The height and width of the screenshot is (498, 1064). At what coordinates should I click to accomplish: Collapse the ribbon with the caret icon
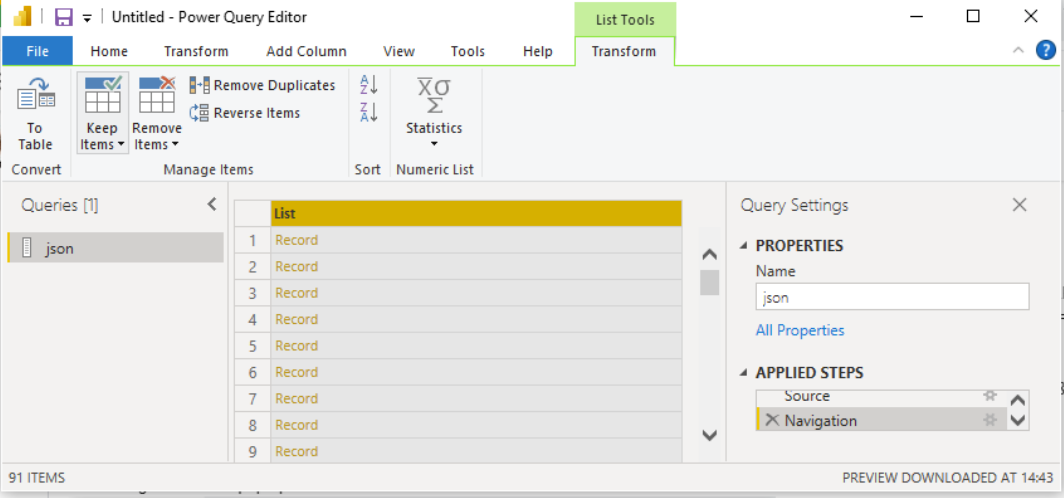coord(1019,50)
